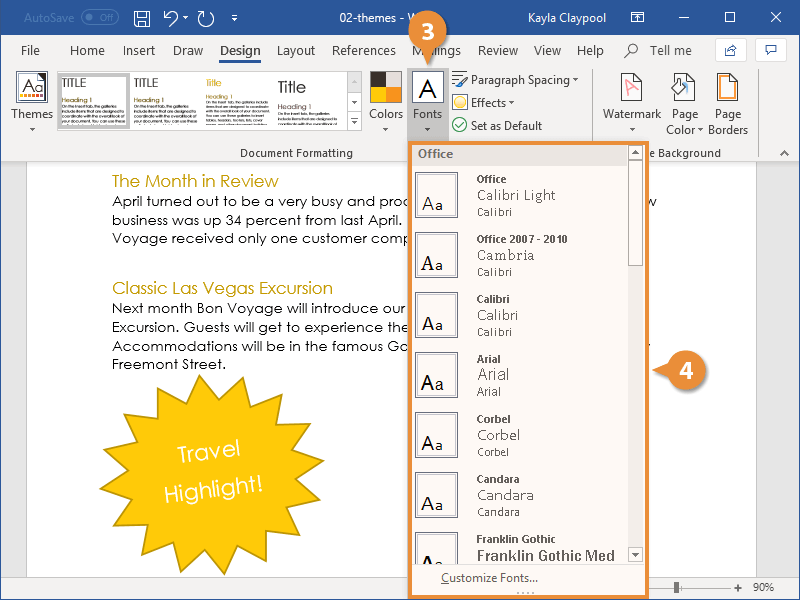The height and width of the screenshot is (600, 800).
Task: Click Customize Fonts at the bottom
Action: coord(490,577)
